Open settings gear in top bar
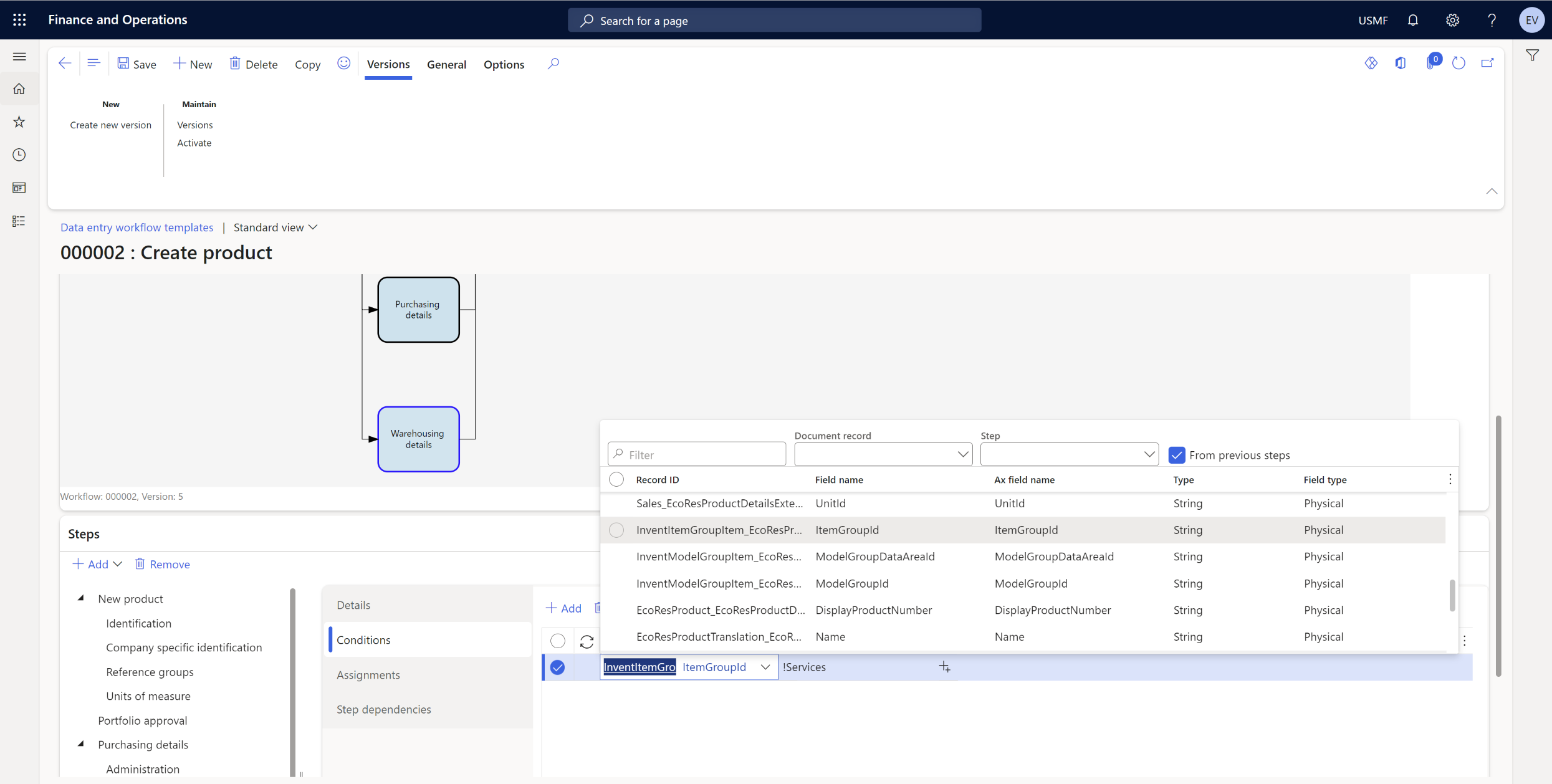Screen dimensions: 1552x784 (x=1452, y=20)
